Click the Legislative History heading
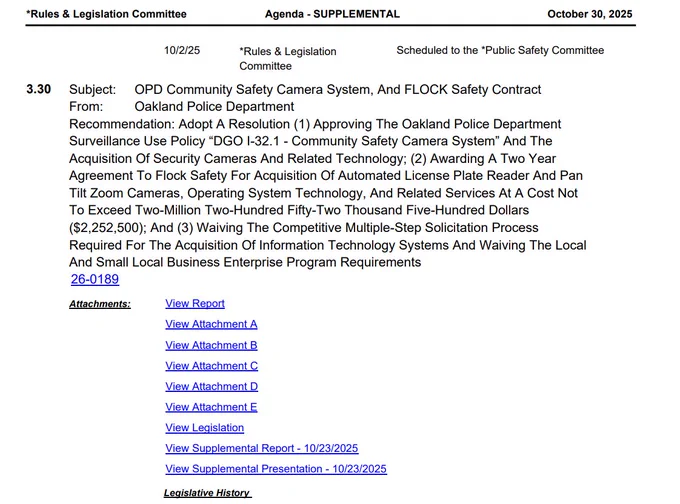Screen dimensions: 680x504 (207, 493)
